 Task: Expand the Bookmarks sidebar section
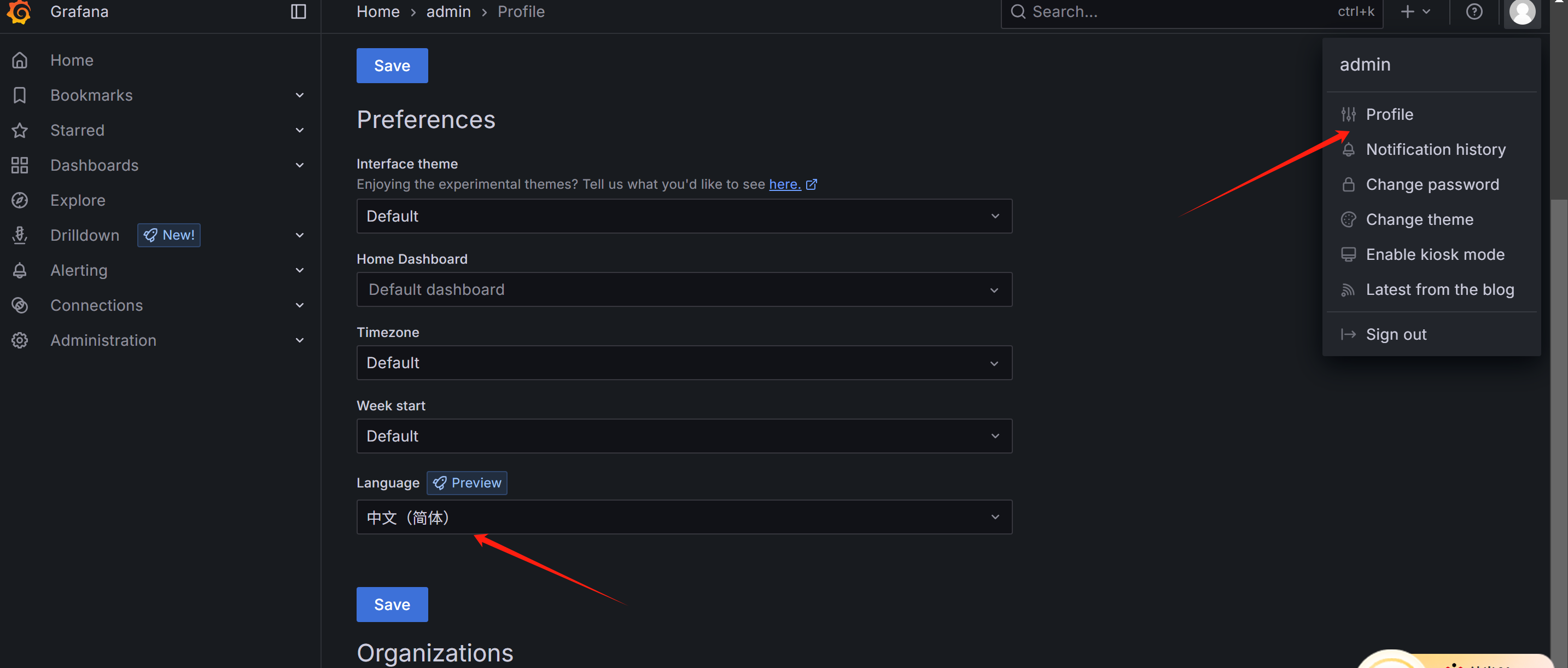pyautogui.click(x=299, y=95)
